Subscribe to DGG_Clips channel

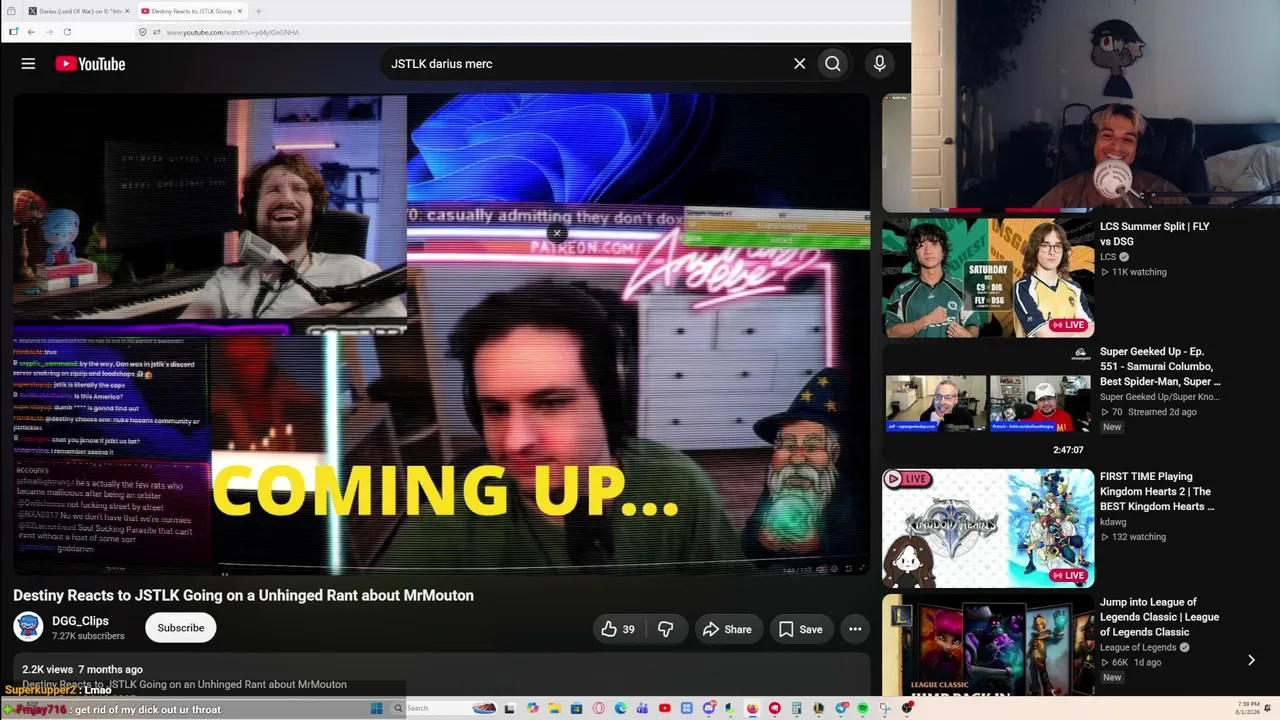[x=181, y=628]
